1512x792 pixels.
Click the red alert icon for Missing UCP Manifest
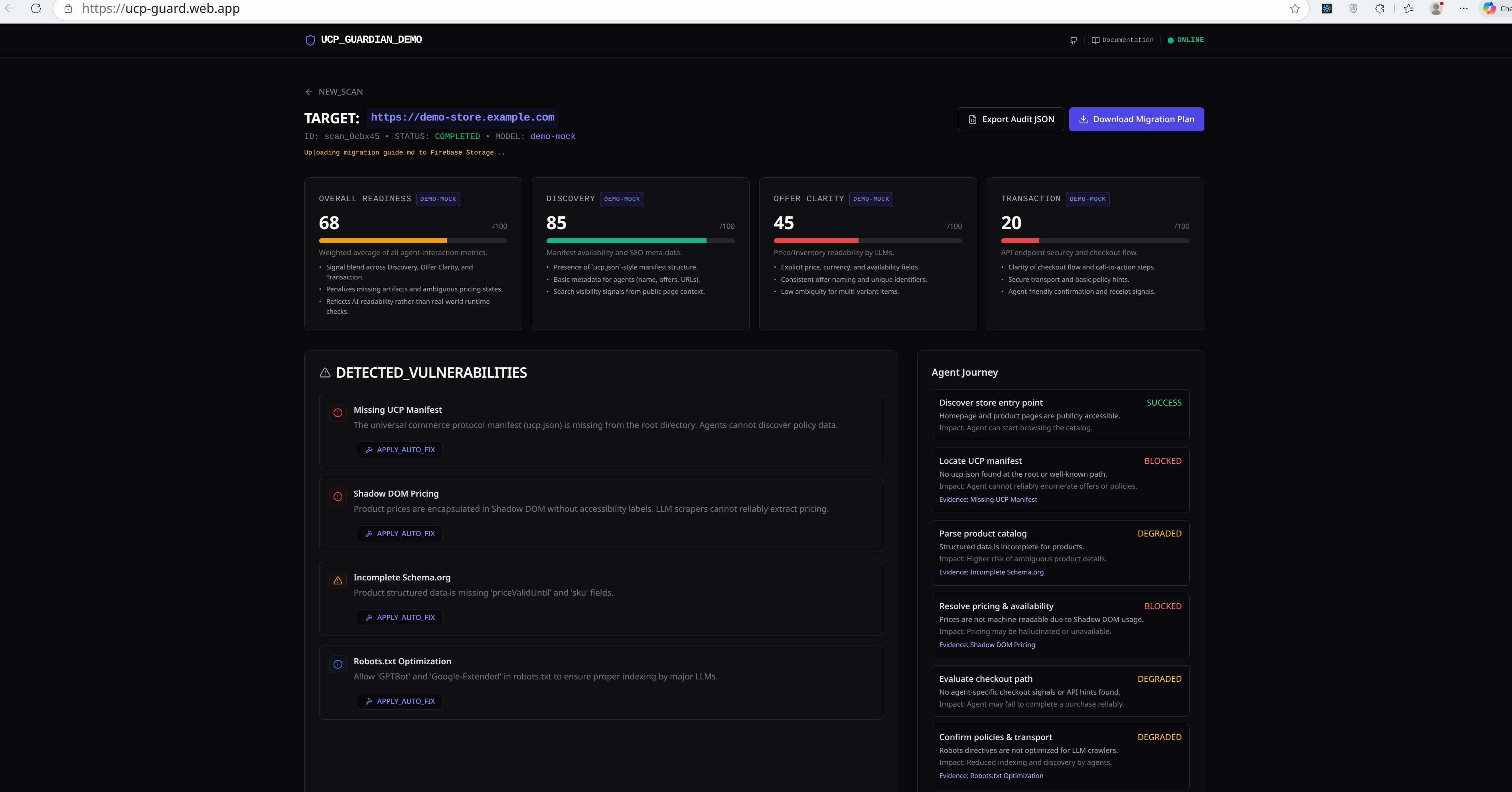338,412
